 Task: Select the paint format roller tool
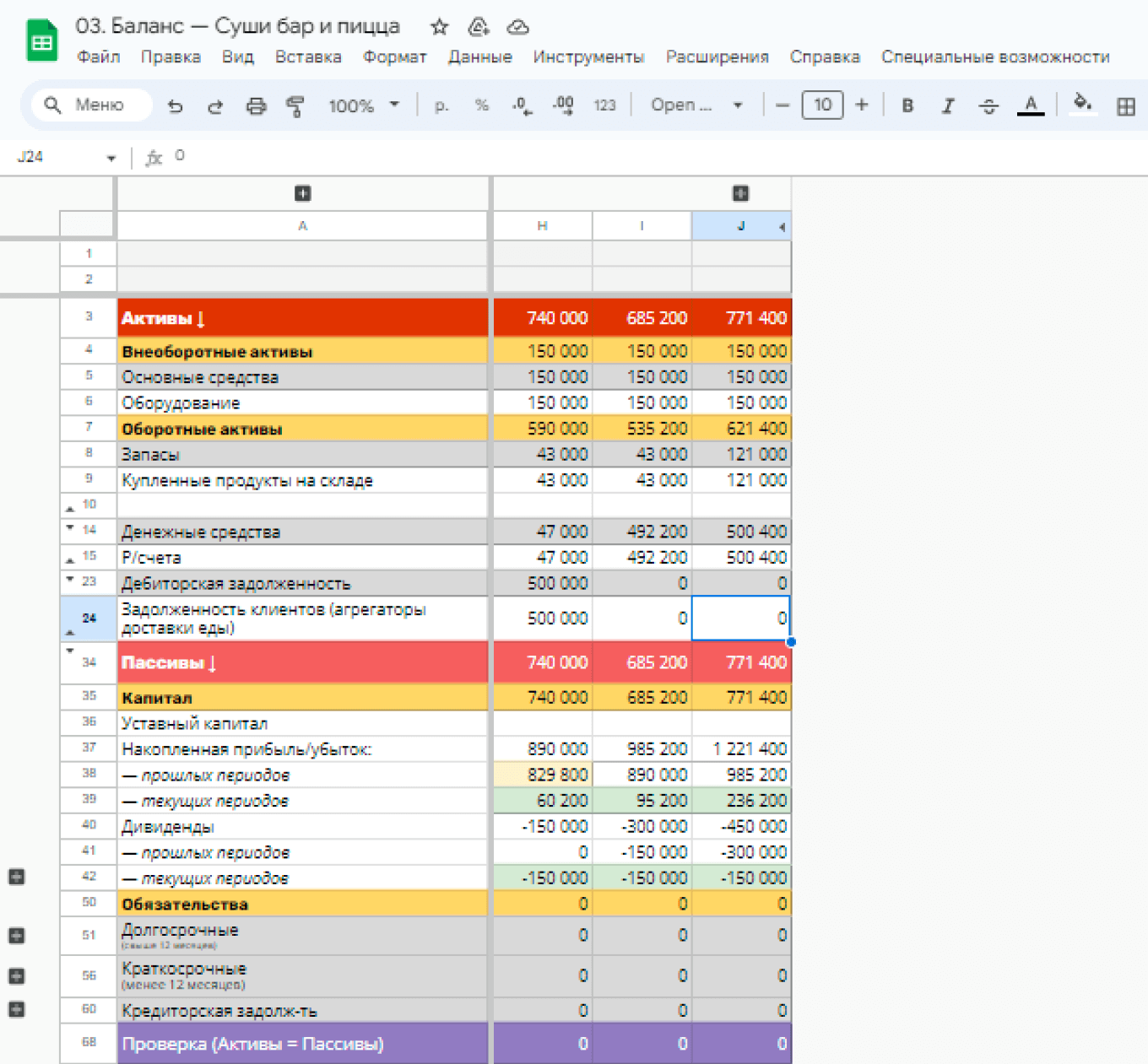click(x=295, y=105)
